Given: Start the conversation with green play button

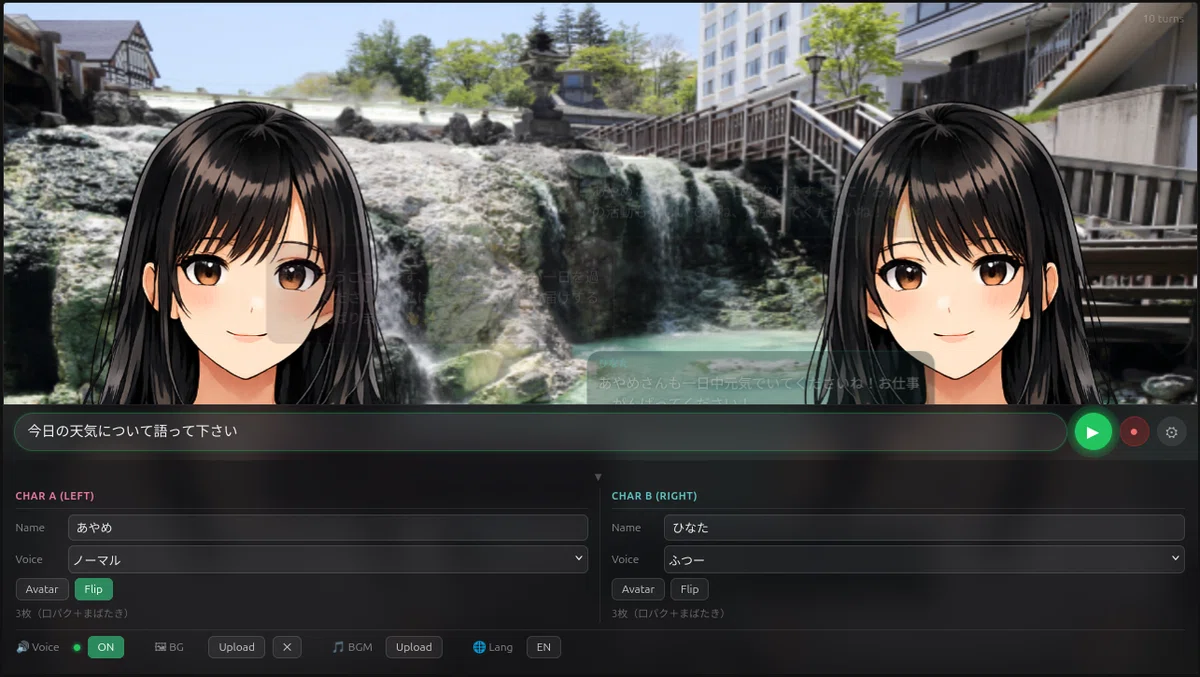Looking at the screenshot, I should coord(1093,432).
